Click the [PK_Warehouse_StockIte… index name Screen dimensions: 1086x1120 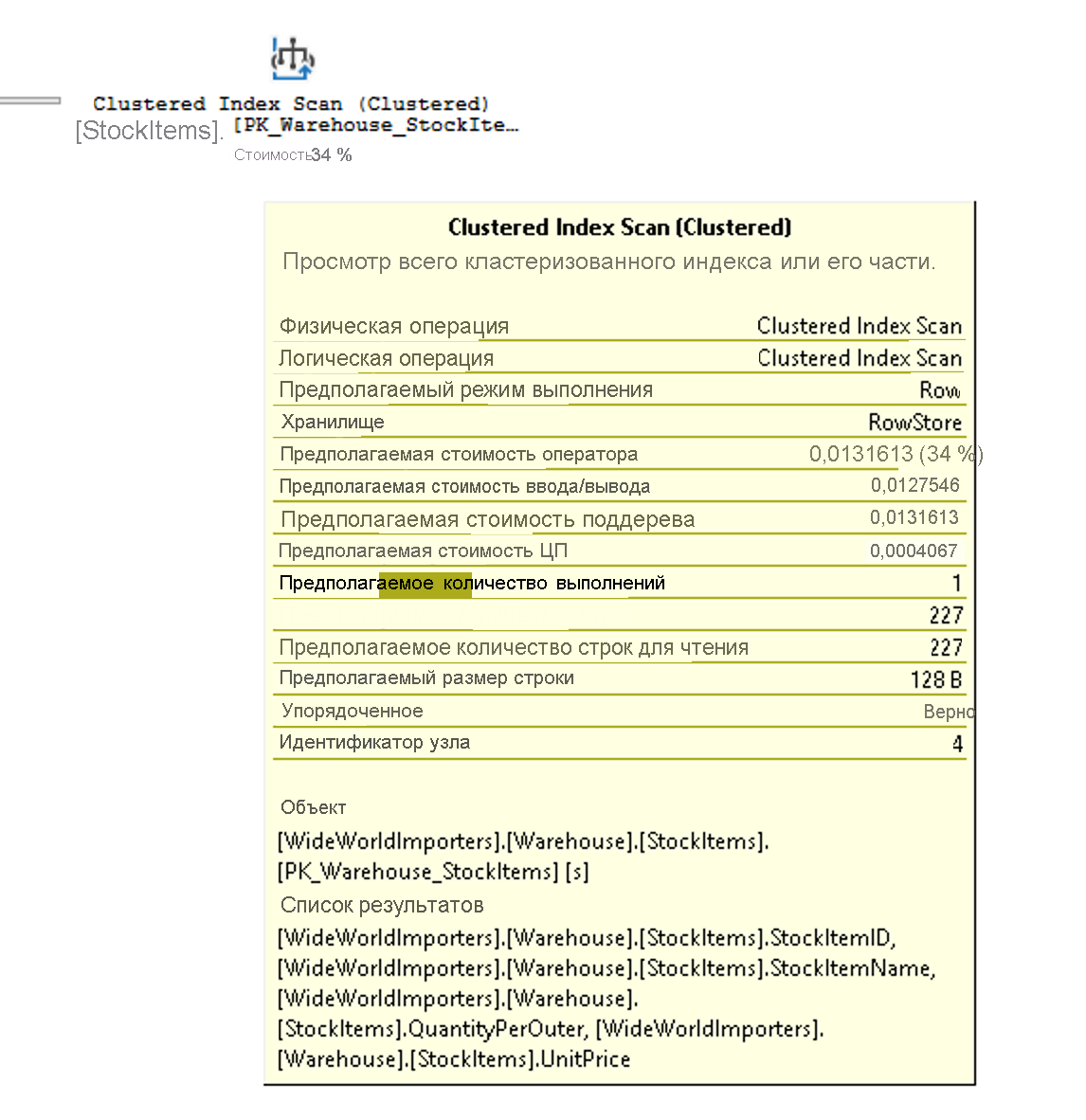[376, 126]
